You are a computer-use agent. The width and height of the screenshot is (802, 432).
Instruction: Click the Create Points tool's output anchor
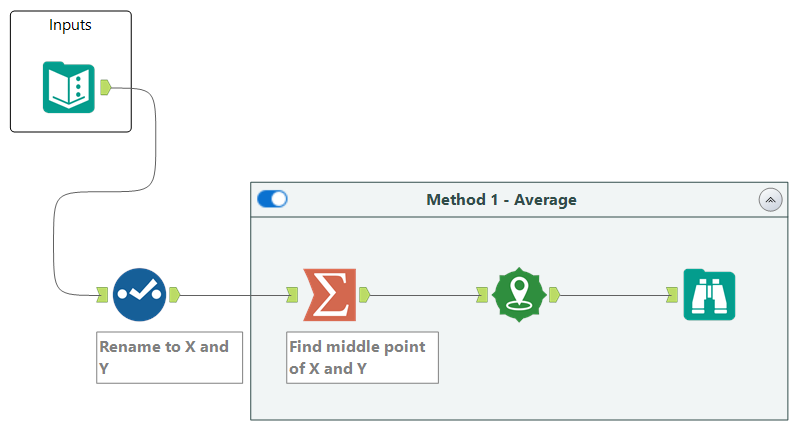554,294
